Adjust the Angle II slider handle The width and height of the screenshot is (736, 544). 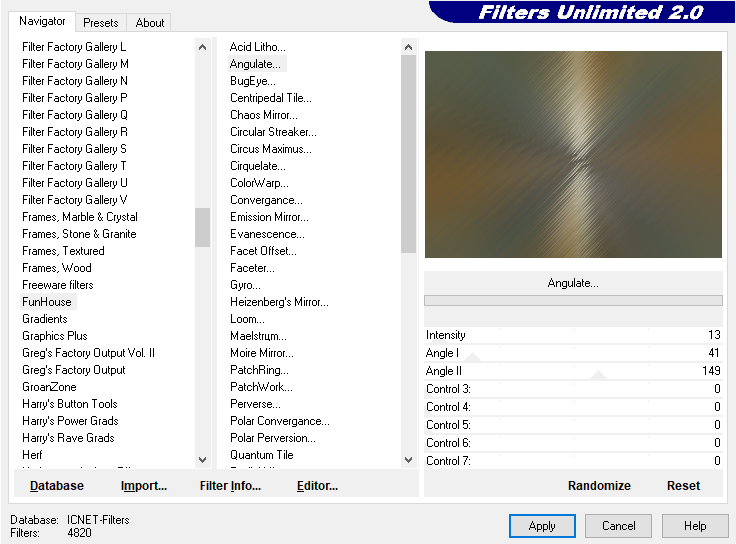click(598, 375)
